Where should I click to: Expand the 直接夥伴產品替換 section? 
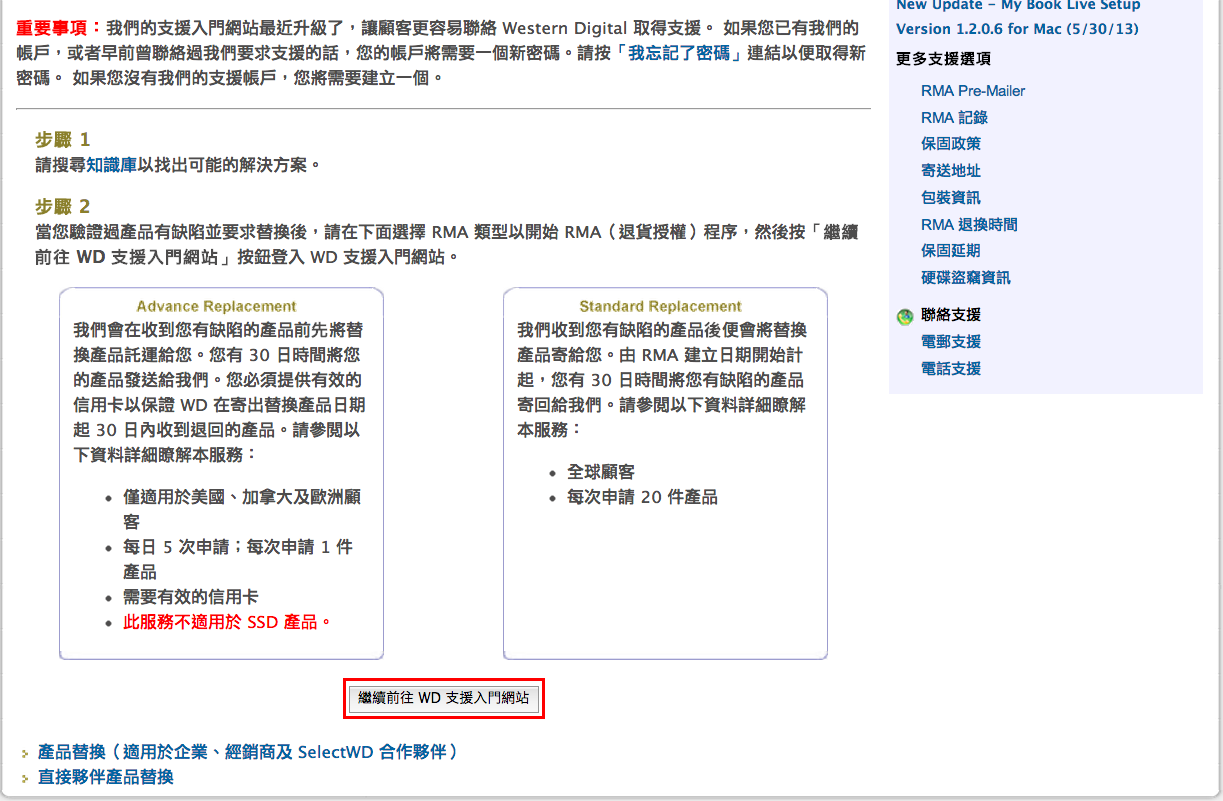[x=106, y=777]
